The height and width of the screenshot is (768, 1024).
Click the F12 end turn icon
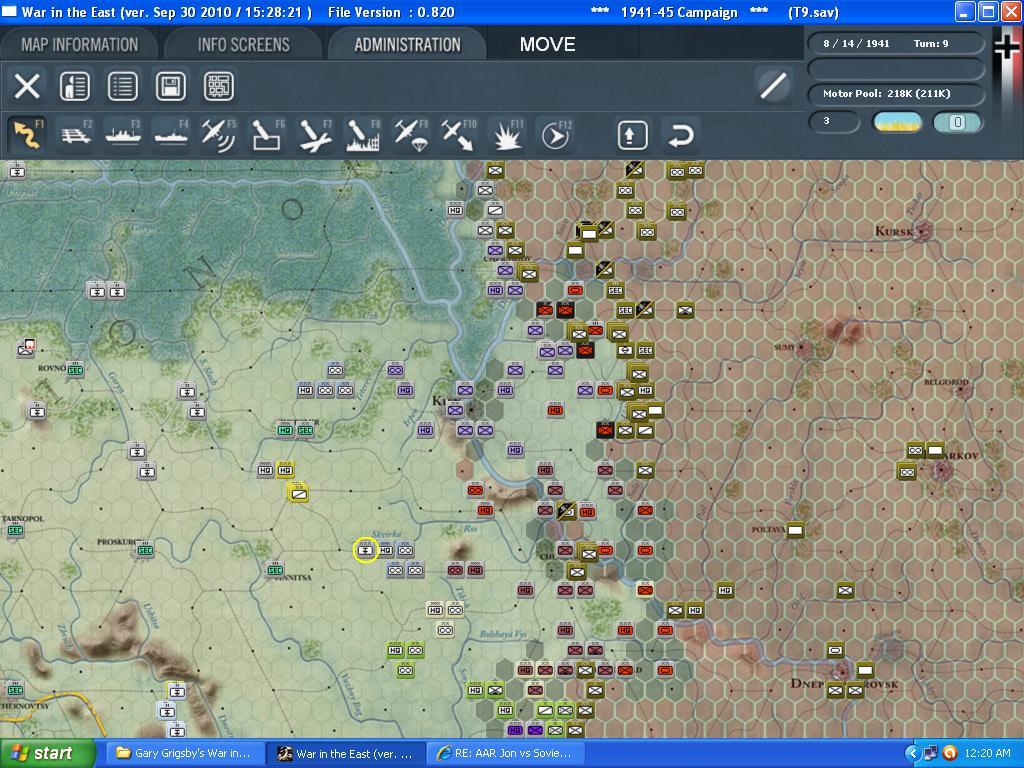point(555,135)
